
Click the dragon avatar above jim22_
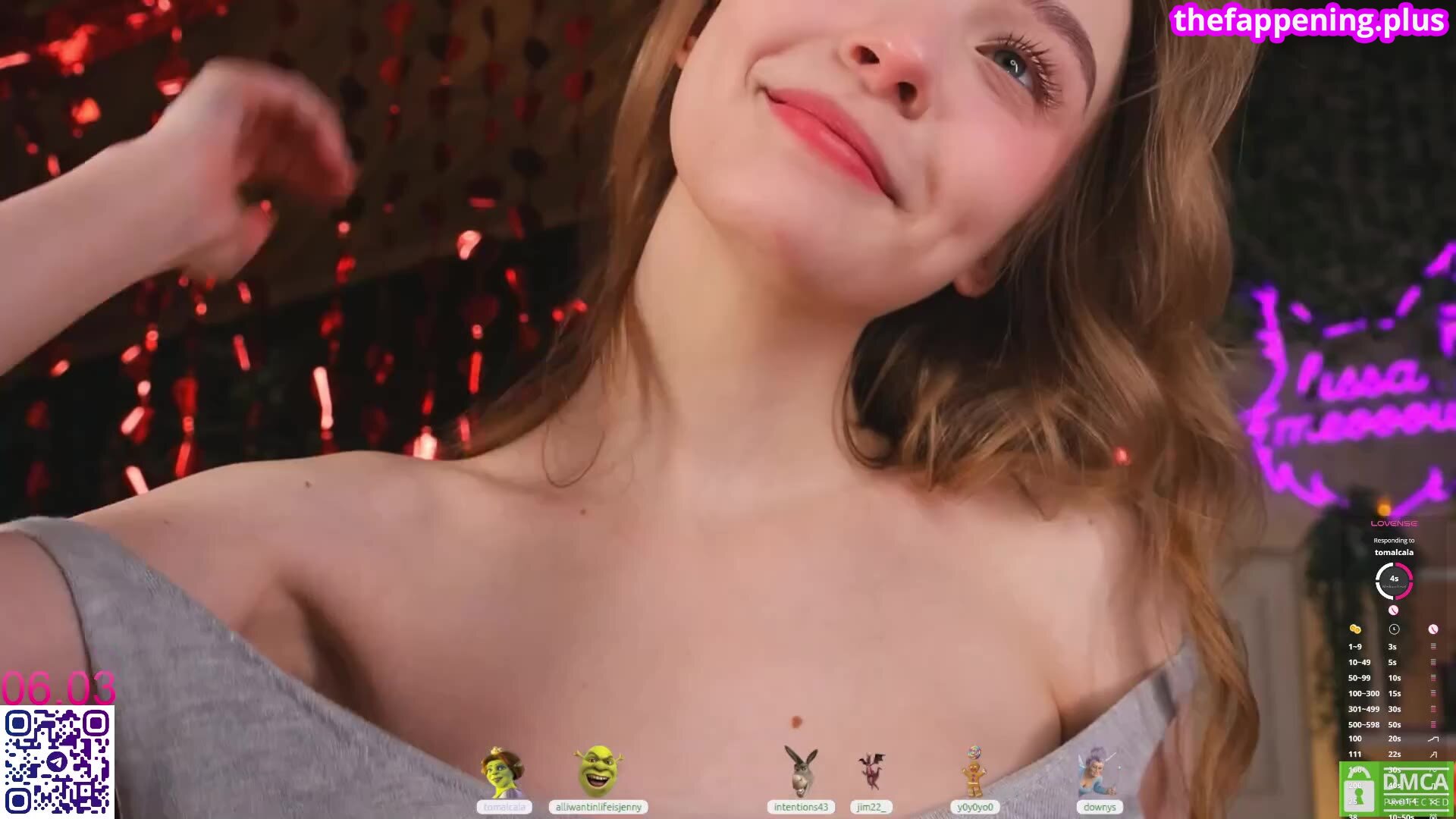pos(871,770)
